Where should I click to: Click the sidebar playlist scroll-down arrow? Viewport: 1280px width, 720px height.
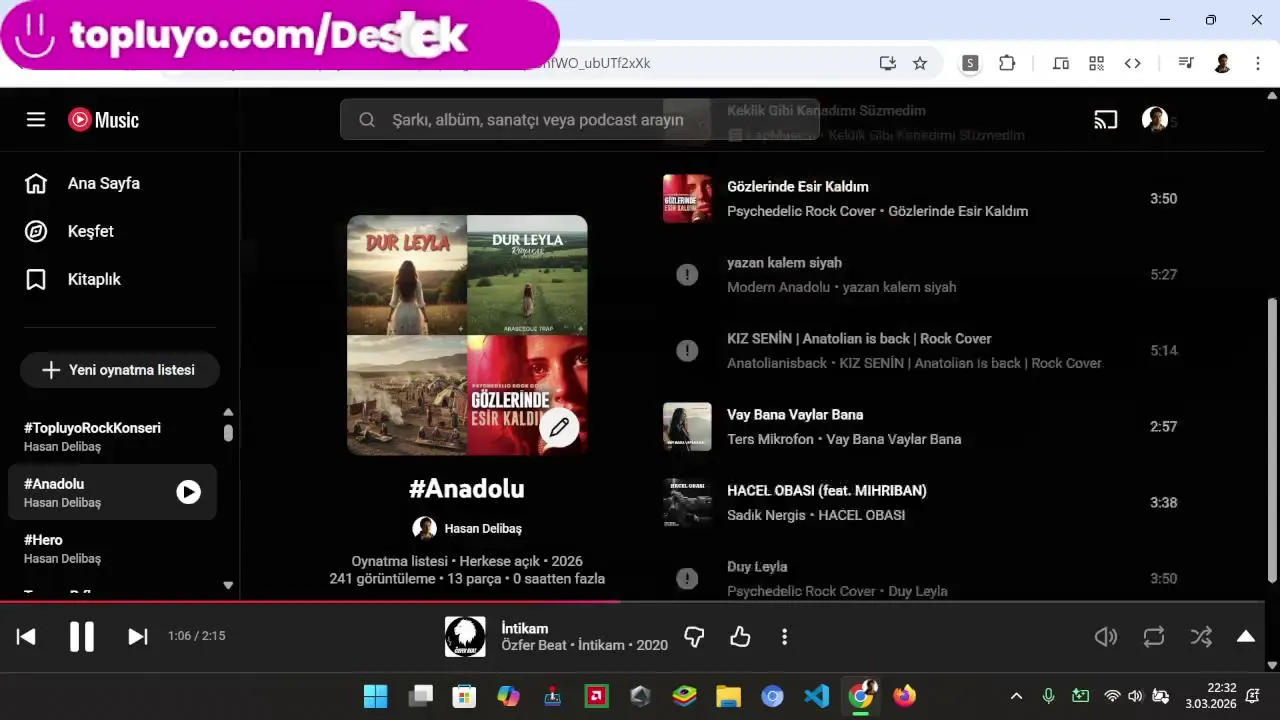point(228,586)
